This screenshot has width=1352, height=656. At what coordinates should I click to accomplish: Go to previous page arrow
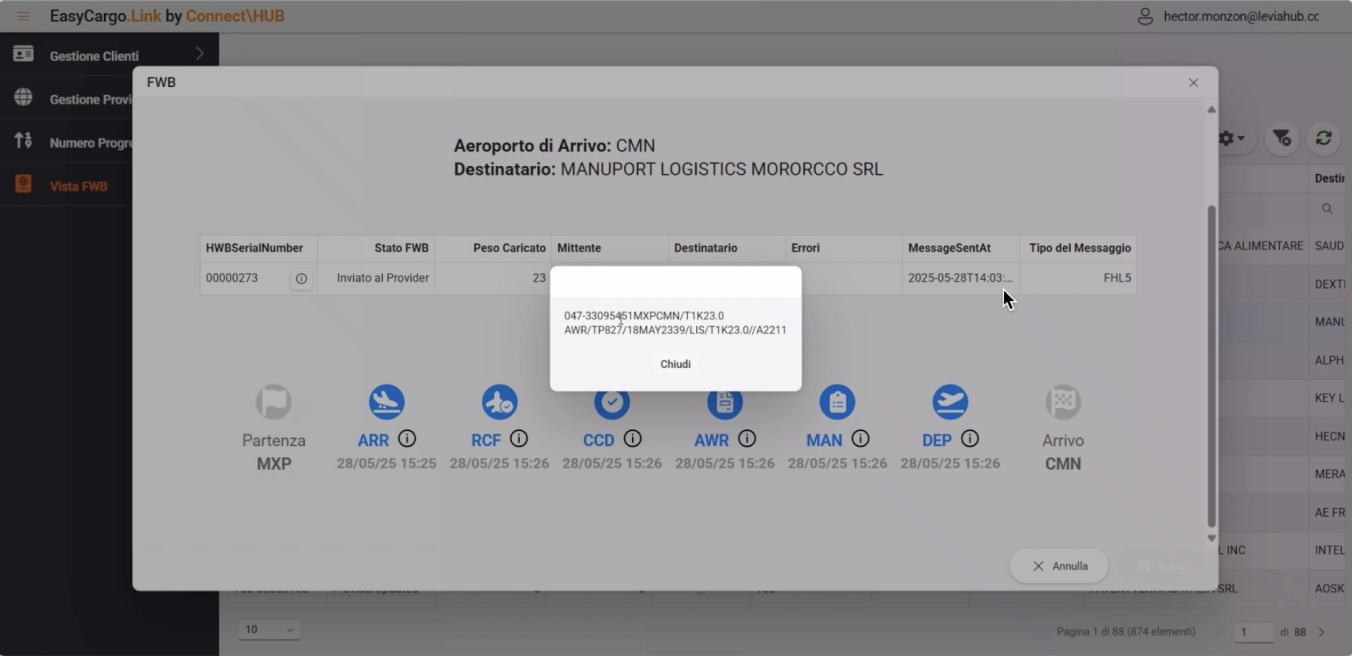click(1219, 632)
